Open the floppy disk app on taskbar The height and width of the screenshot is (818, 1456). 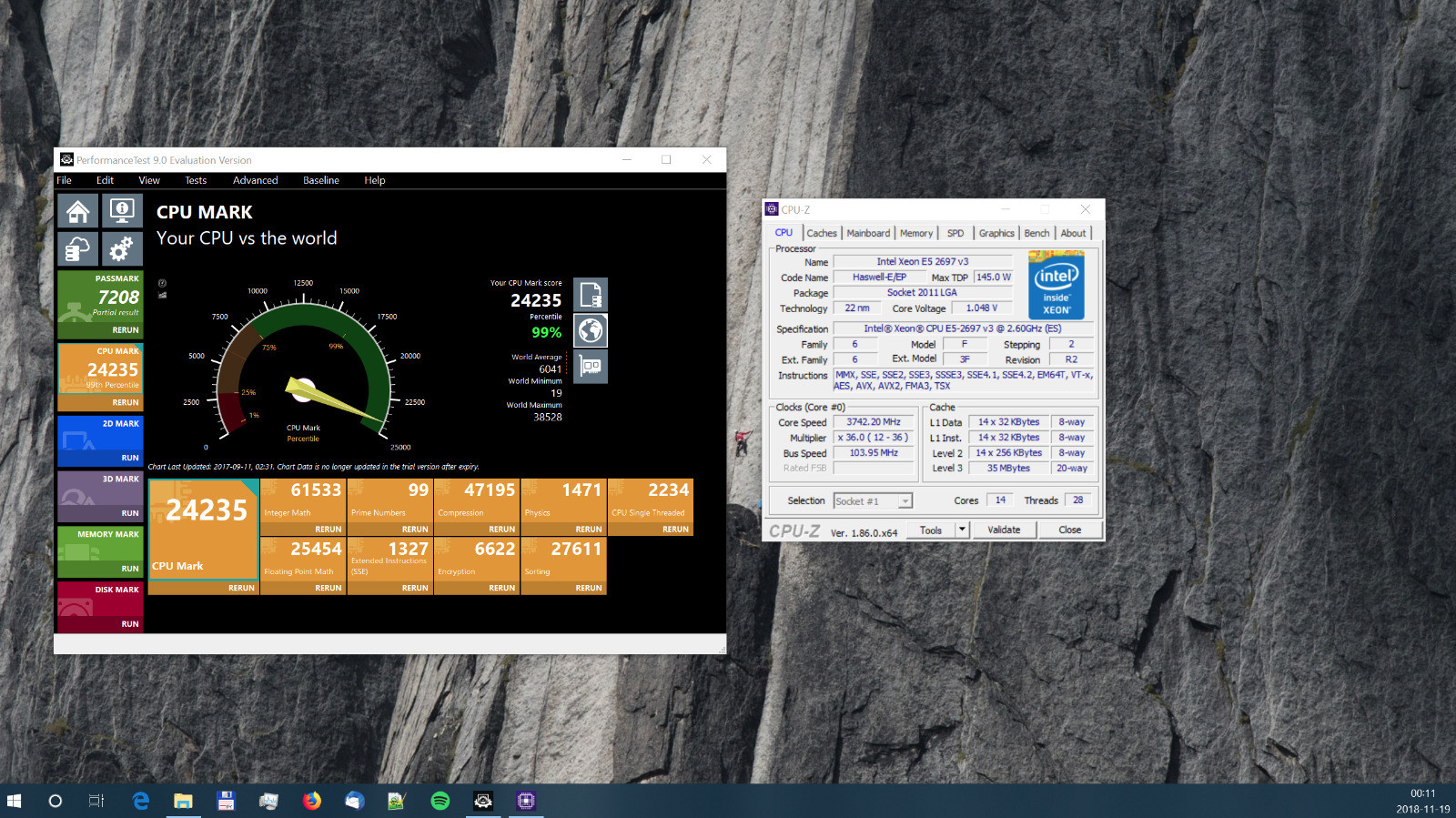point(226,801)
